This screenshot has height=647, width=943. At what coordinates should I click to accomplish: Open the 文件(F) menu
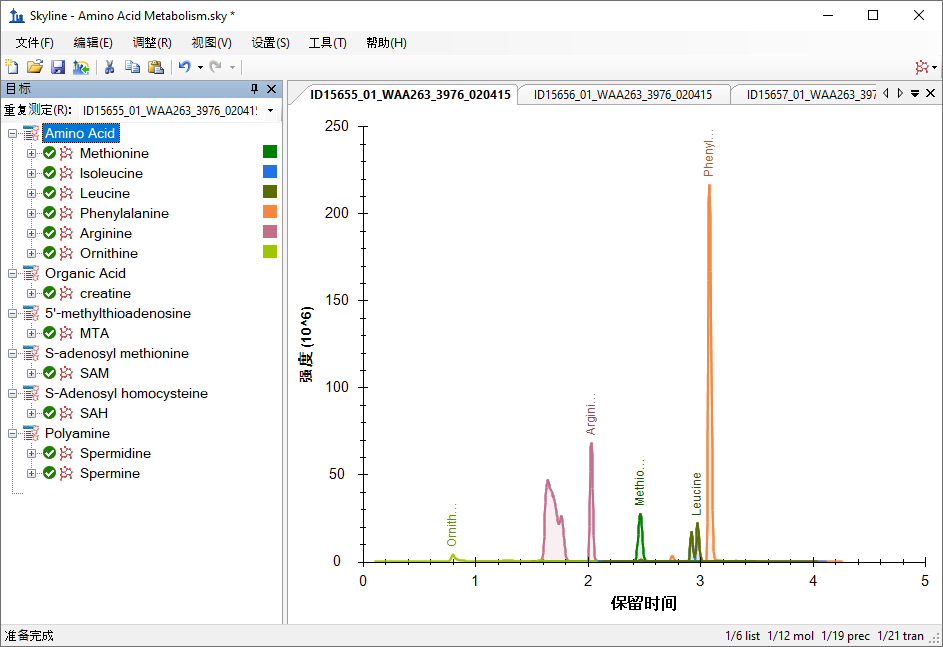point(35,43)
